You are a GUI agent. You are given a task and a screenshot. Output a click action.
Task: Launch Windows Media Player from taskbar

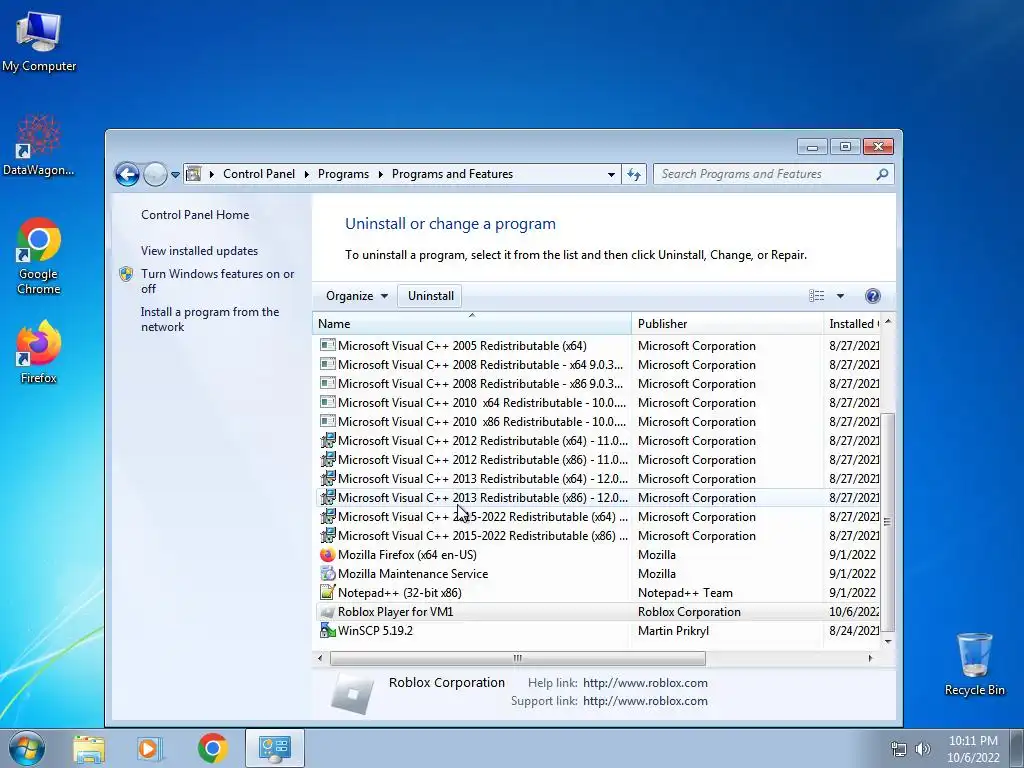[149, 748]
